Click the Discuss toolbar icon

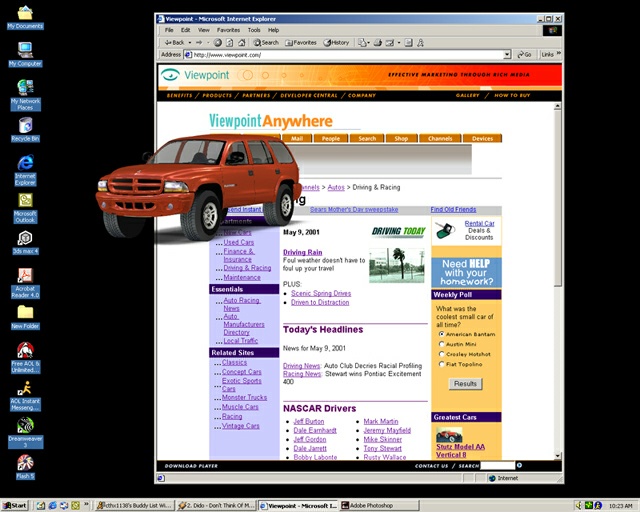pyautogui.click(x=408, y=42)
